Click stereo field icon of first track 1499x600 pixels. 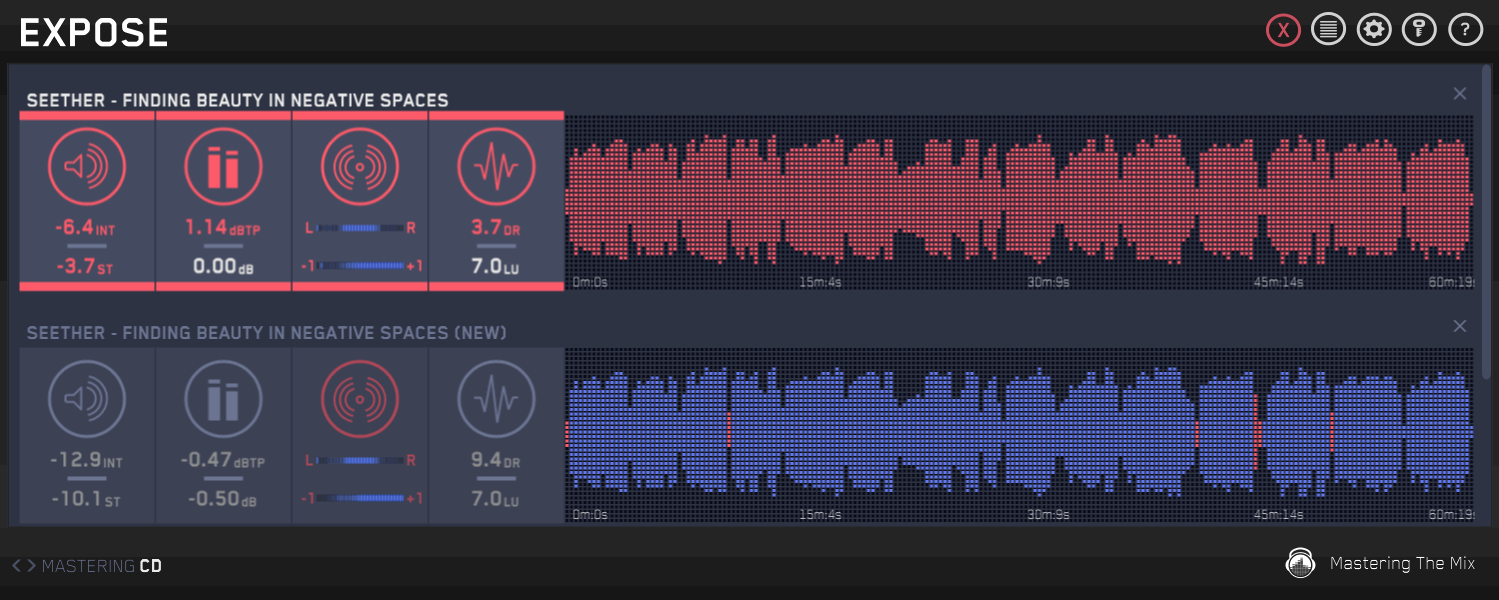pyautogui.click(x=360, y=167)
